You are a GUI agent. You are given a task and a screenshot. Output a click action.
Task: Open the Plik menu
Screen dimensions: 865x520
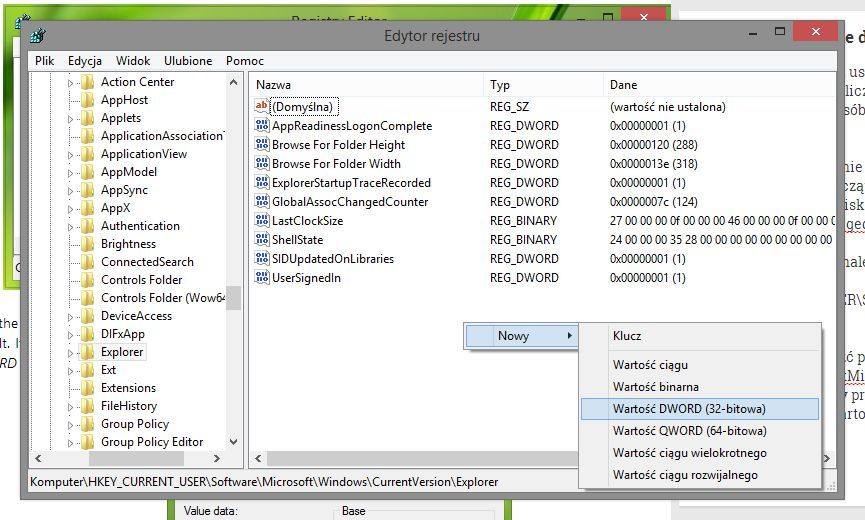pyautogui.click(x=44, y=61)
